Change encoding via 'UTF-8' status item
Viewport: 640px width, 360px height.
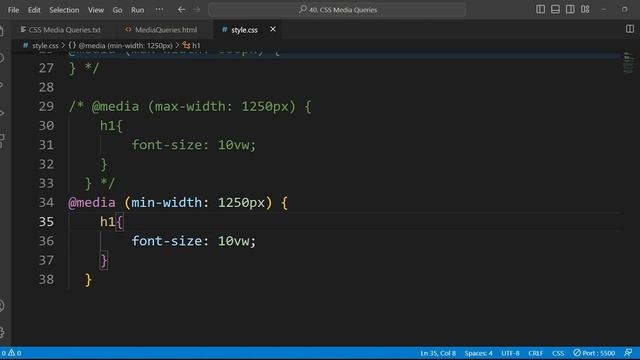click(510, 353)
